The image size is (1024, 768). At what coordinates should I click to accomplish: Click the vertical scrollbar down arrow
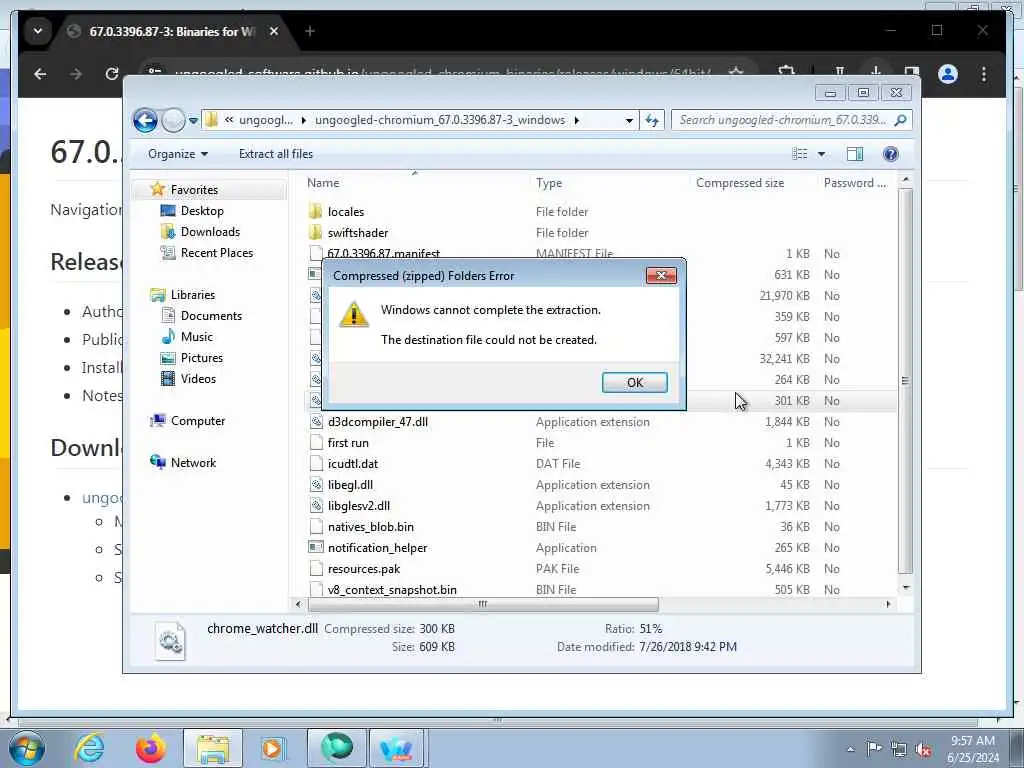click(905, 588)
